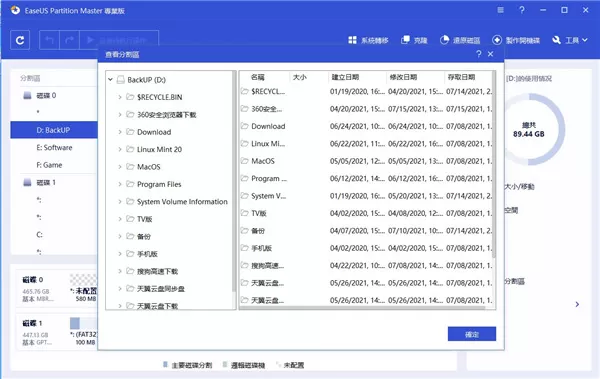This screenshot has width=600, height=379.
Task: Click the 05/05/2021 creation date of MacOS
Action: (357, 161)
